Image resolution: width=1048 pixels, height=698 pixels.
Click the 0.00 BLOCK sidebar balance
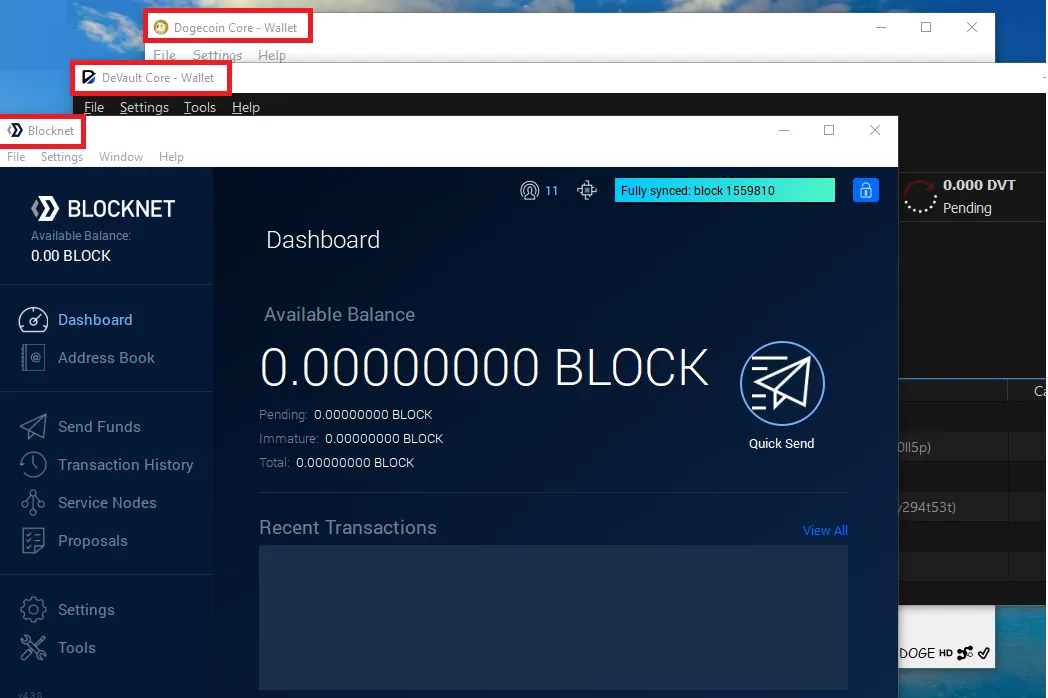[71, 255]
